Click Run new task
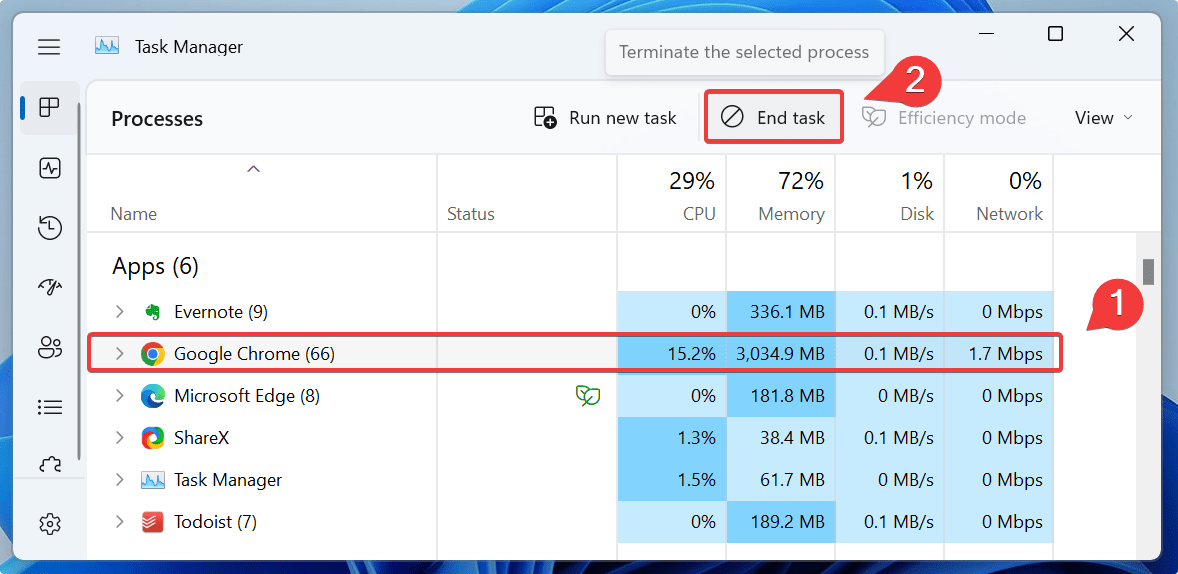 click(x=605, y=118)
